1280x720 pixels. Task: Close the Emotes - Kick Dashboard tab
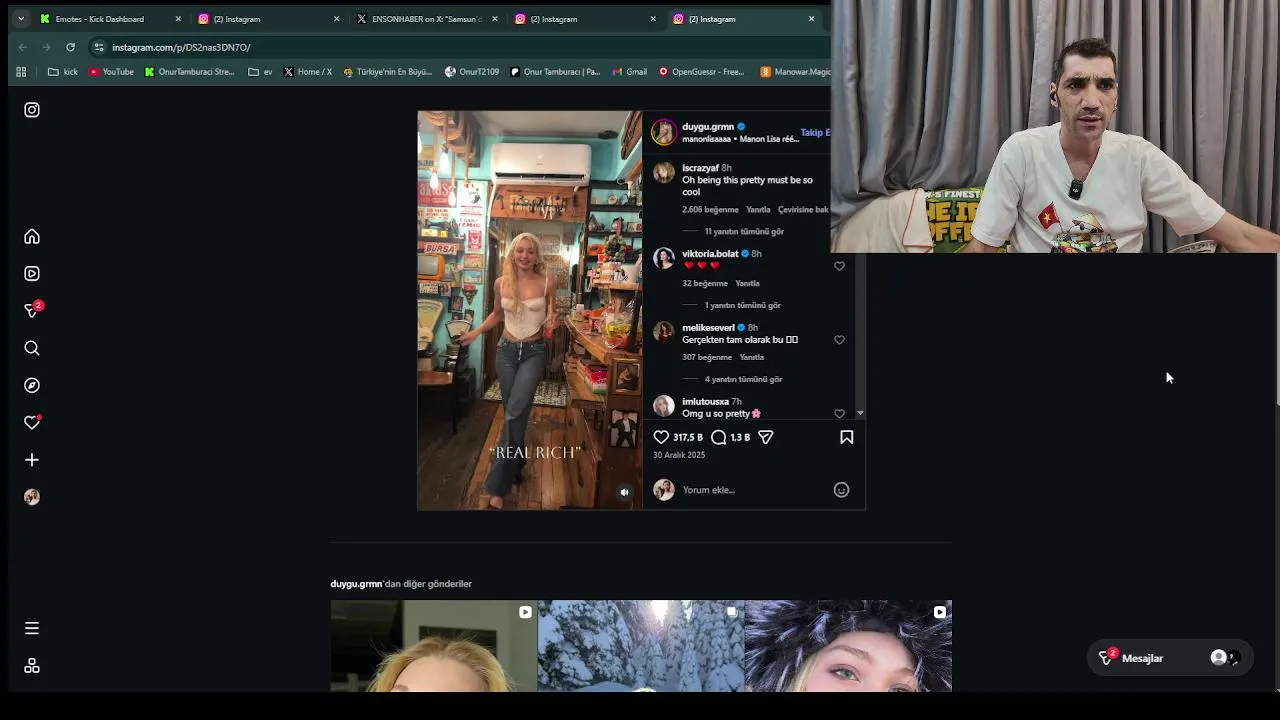click(178, 19)
